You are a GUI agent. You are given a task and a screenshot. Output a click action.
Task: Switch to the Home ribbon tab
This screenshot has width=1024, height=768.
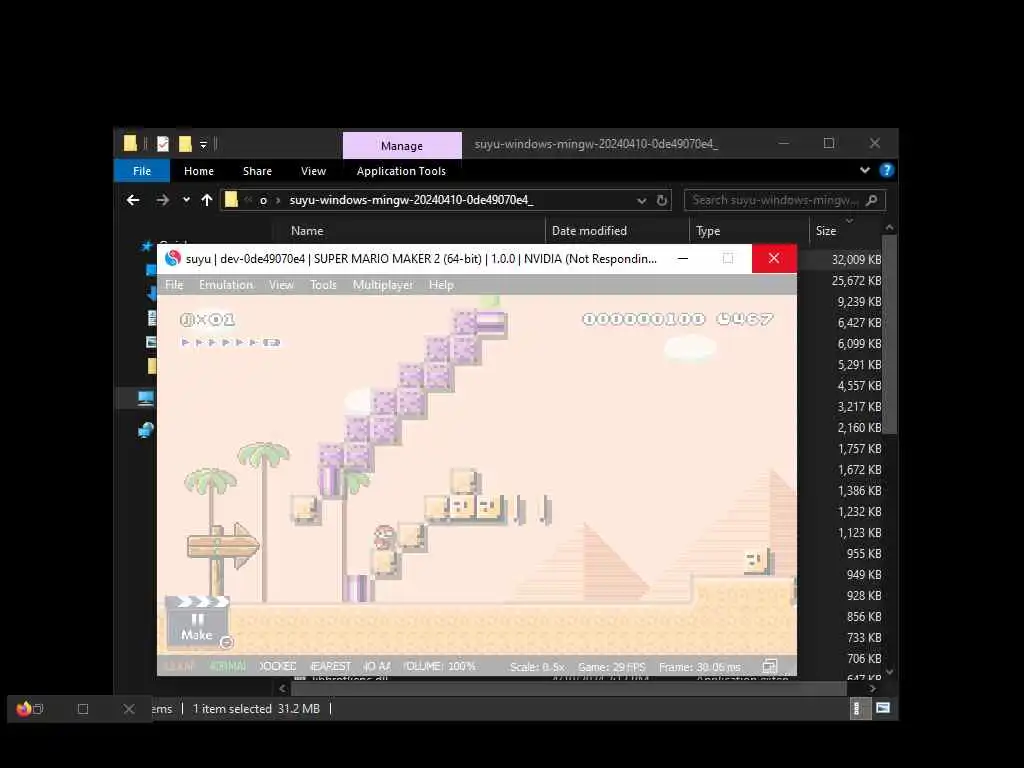point(199,171)
